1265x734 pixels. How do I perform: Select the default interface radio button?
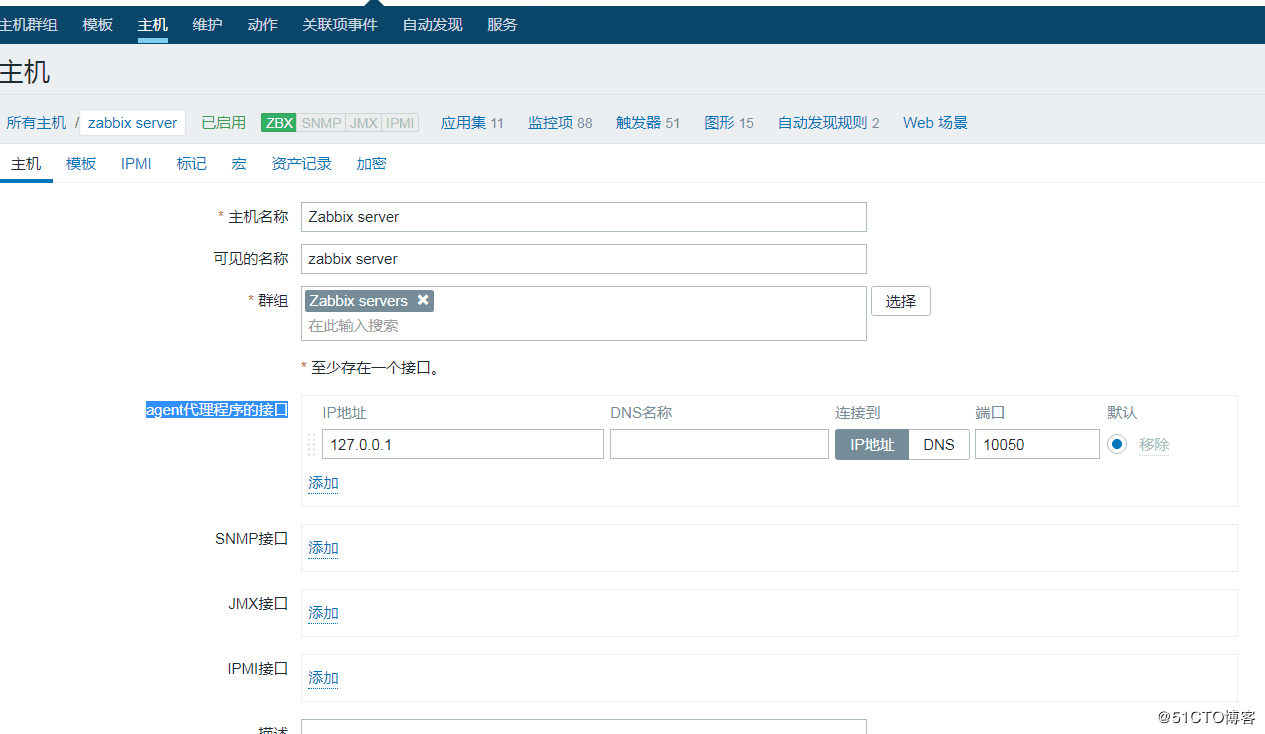coord(1117,444)
